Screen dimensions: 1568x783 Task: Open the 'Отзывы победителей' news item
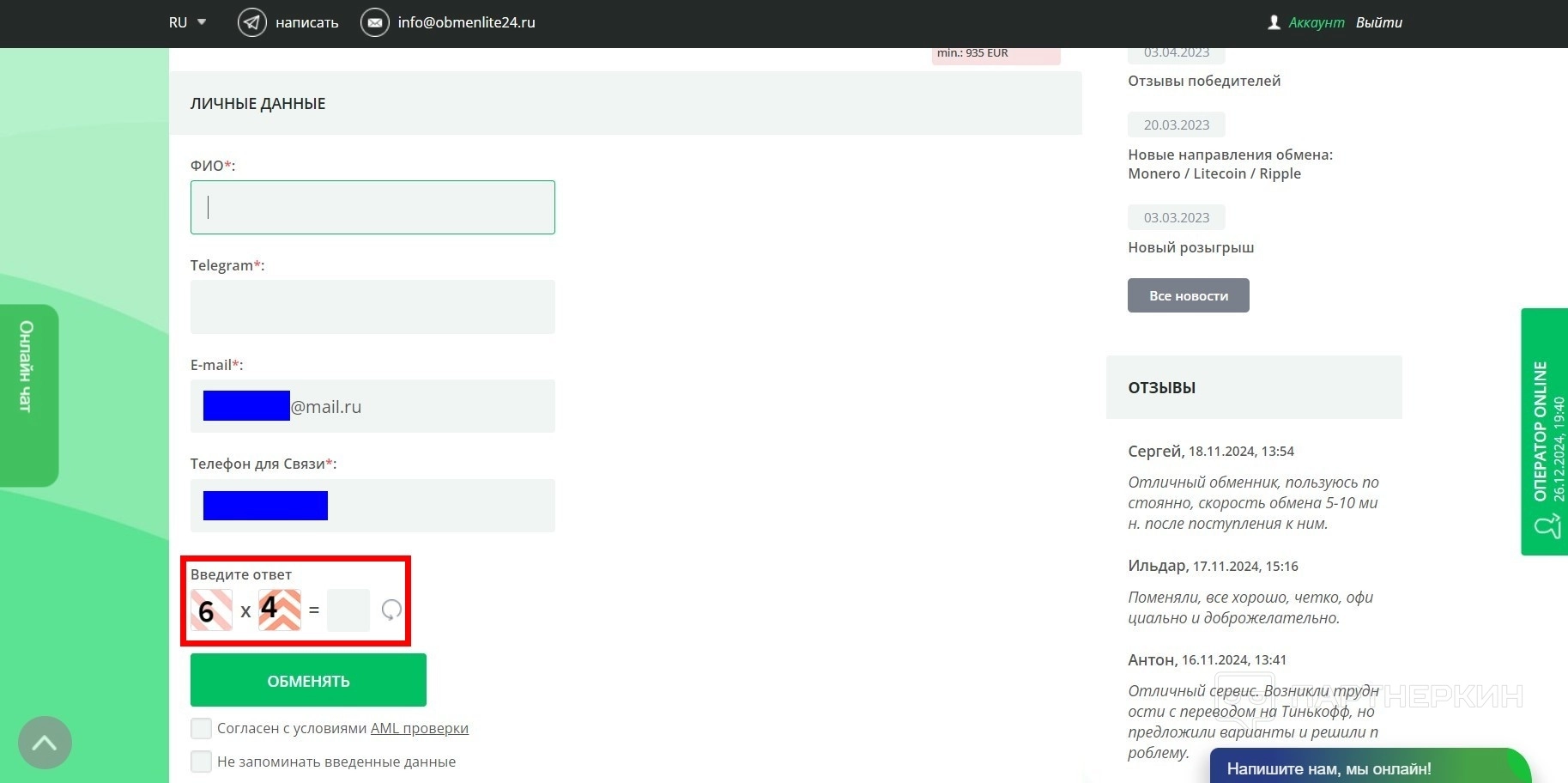point(1204,81)
